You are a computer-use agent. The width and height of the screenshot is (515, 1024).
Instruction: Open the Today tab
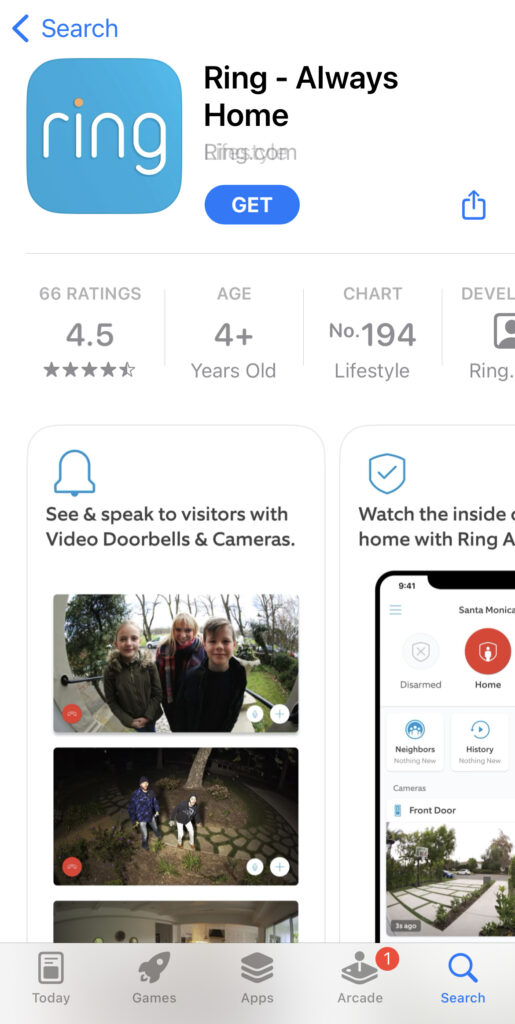coord(51,978)
